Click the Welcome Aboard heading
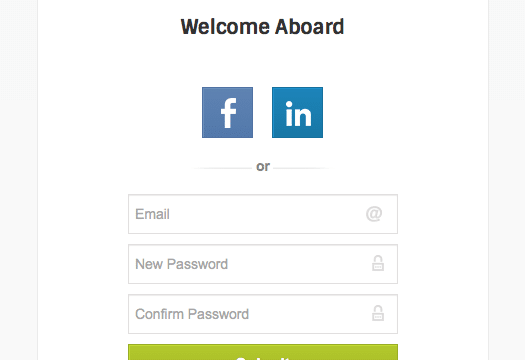 [262, 27]
